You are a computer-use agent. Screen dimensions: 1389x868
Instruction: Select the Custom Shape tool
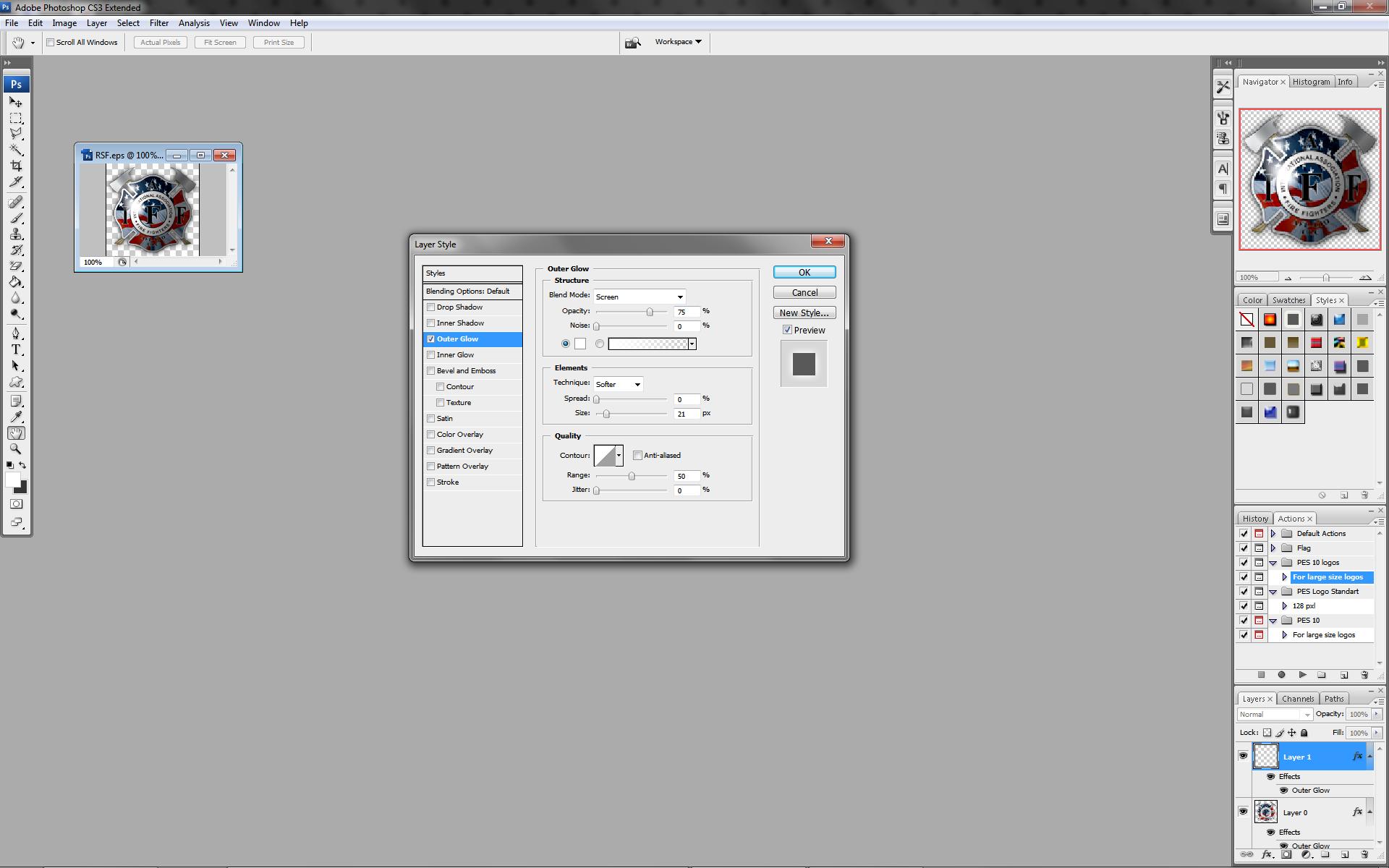click(x=16, y=381)
